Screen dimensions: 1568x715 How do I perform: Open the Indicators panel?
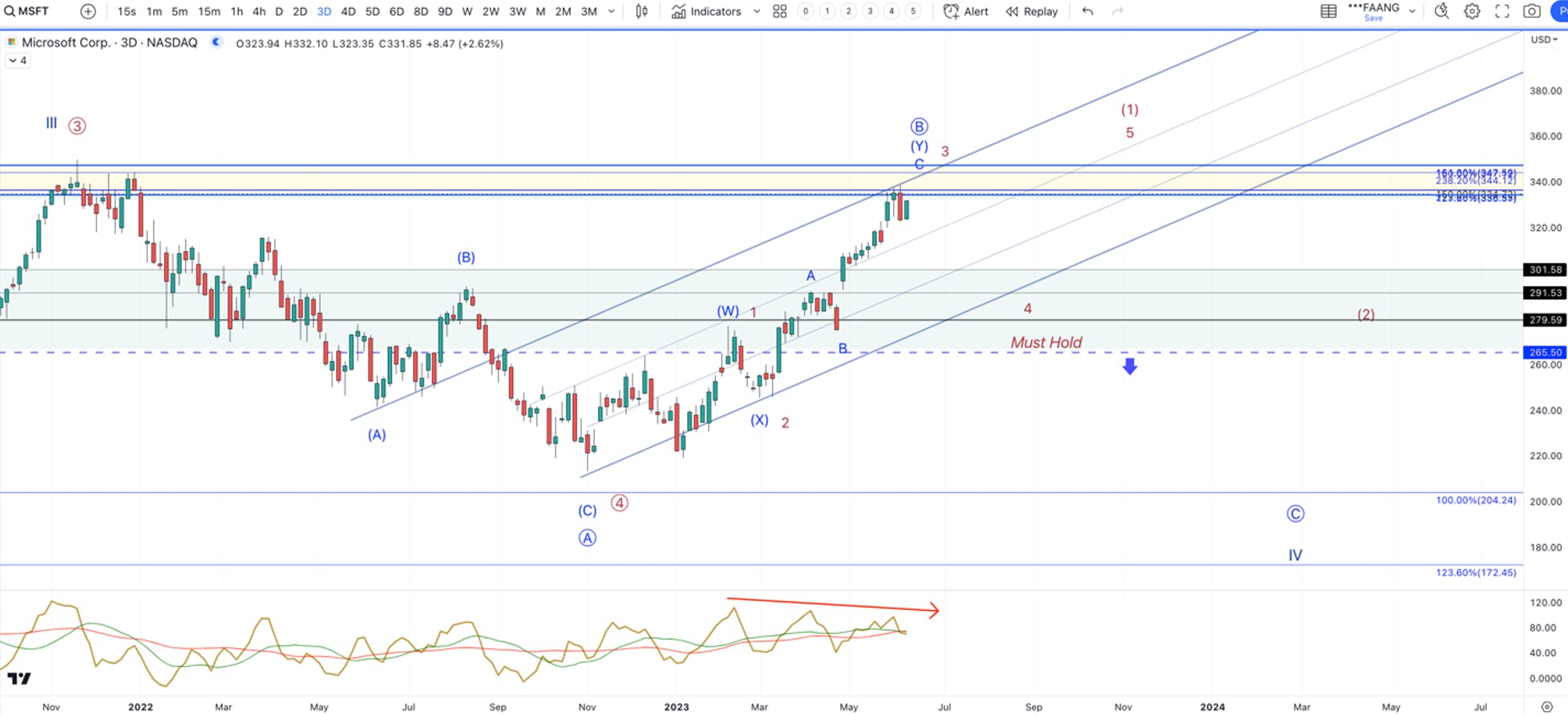click(706, 11)
